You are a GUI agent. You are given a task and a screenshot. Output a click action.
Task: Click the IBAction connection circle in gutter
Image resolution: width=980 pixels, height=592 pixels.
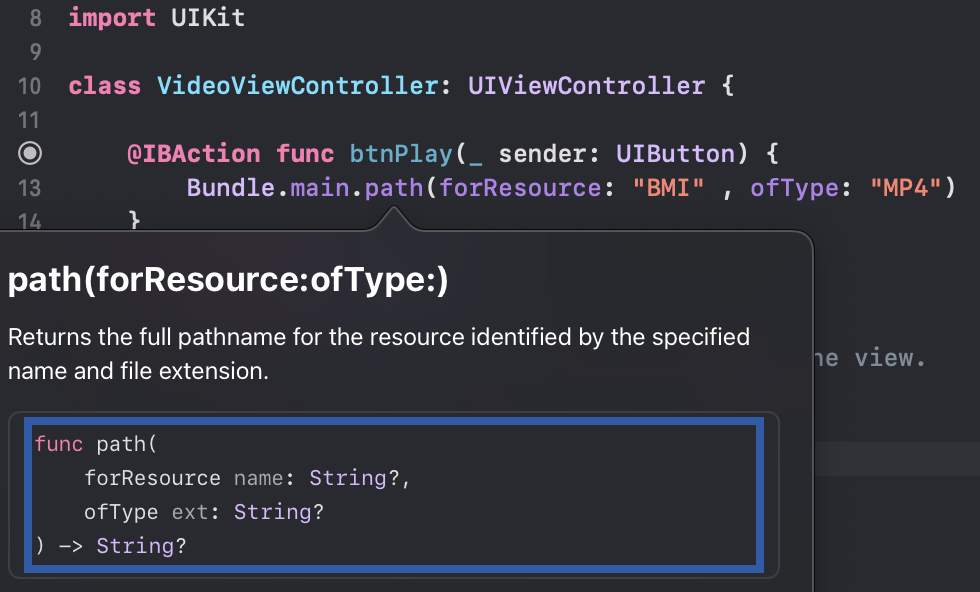[x=30, y=153]
